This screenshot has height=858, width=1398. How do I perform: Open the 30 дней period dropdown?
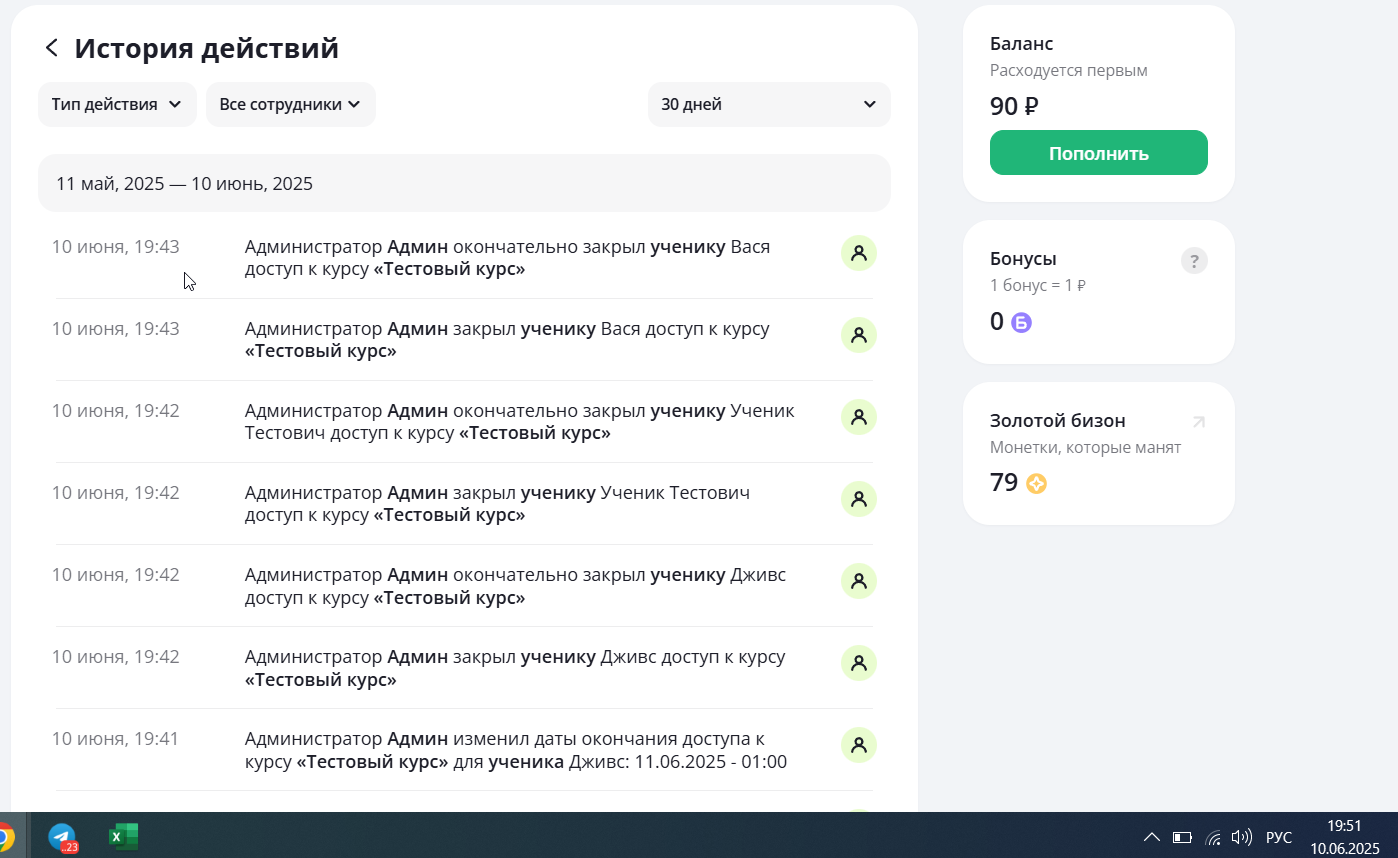pyautogui.click(x=769, y=104)
